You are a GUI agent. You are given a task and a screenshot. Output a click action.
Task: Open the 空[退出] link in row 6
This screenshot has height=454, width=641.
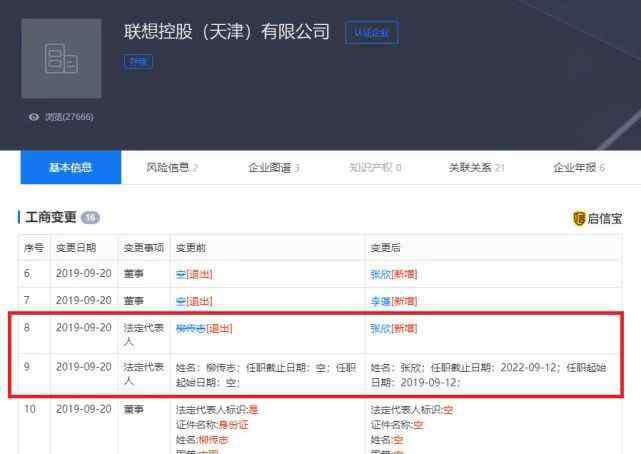click(194, 274)
